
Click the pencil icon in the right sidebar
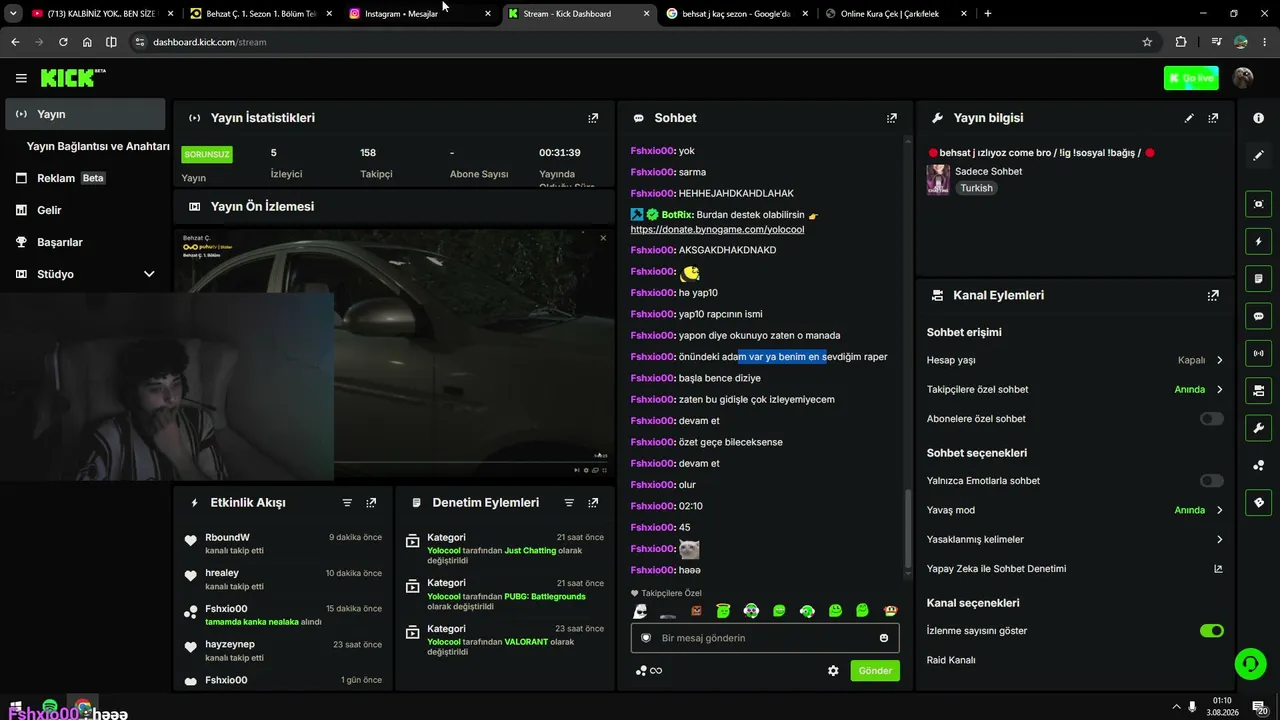tap(1258, 156)
